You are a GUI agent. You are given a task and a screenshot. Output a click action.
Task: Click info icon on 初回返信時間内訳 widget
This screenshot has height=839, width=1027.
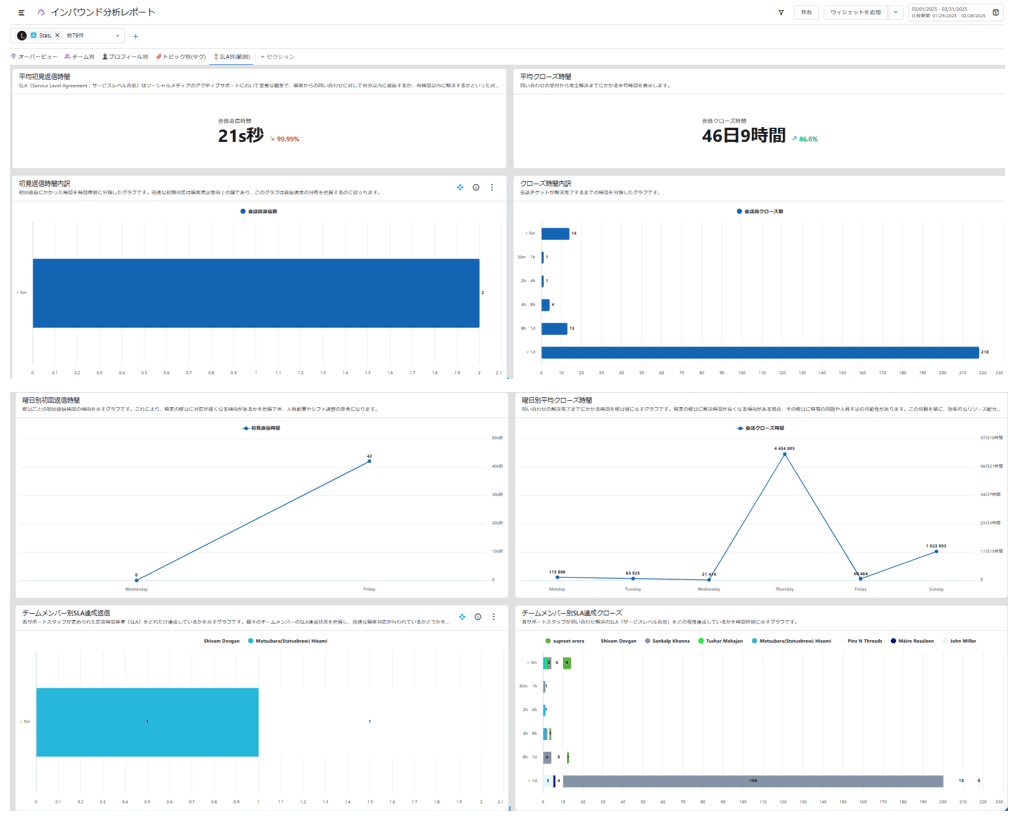coord(476,187)
